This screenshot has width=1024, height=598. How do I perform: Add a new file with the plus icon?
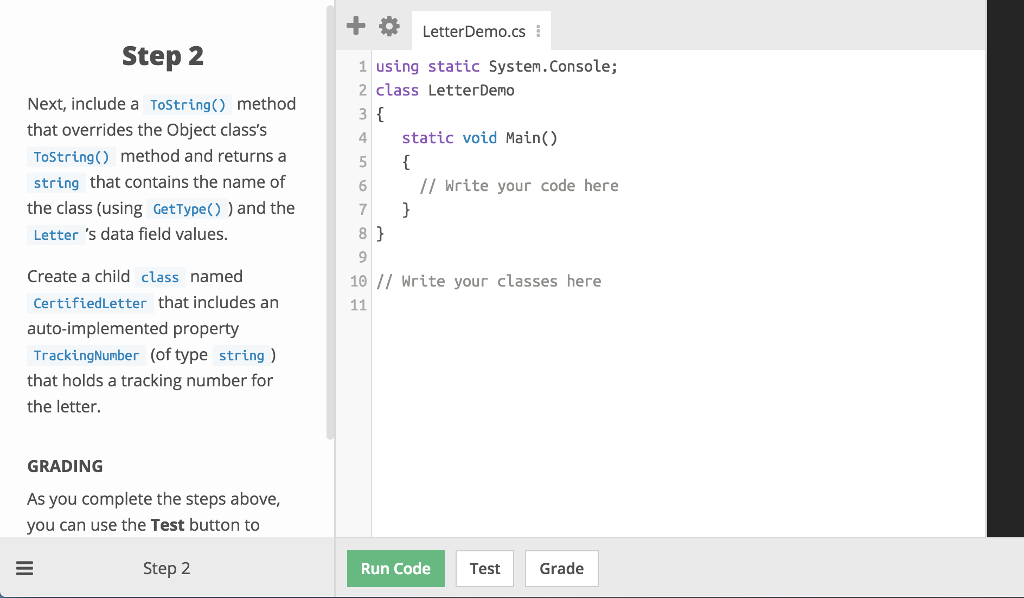click(x=355, y=26)
